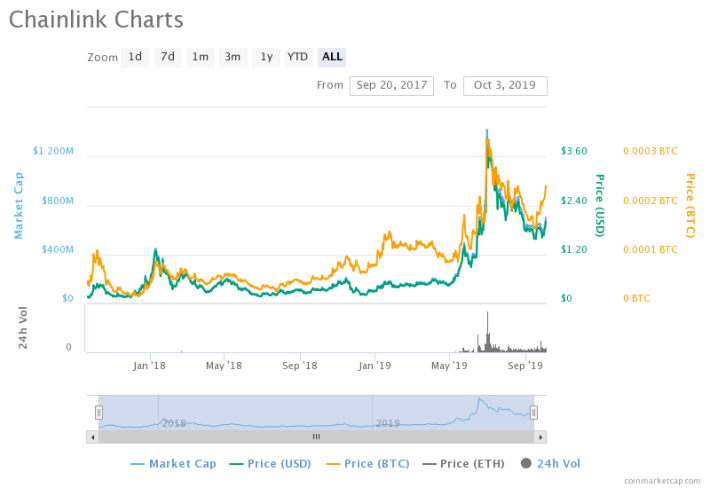The width and height of the screenshot is (710, 488).
Task: Enable the Price (ETH) legend series
Action: tap(463, 464)
